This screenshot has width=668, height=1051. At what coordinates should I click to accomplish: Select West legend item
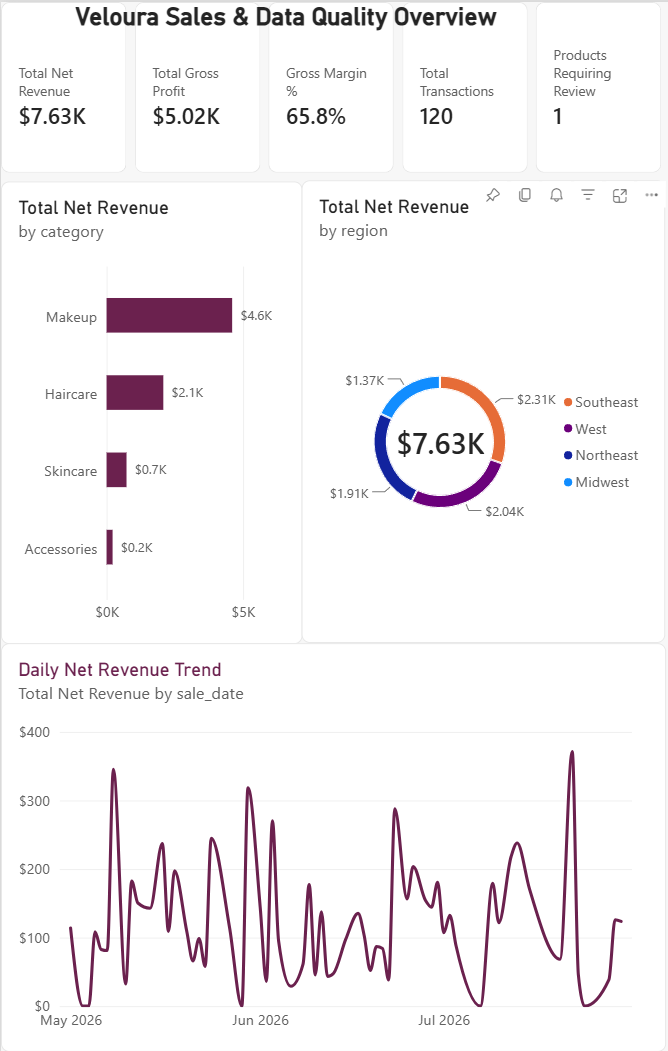pos(585,429)
